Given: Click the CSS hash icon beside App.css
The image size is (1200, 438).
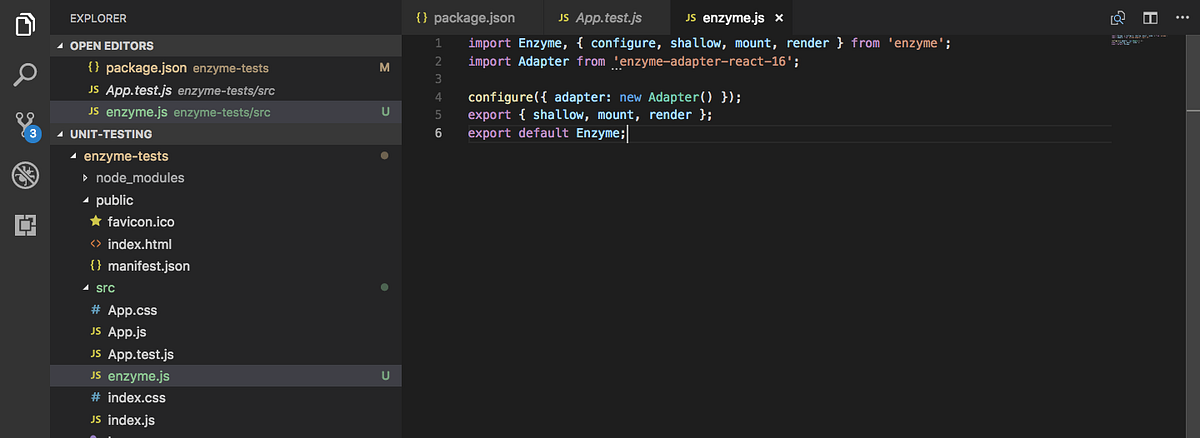Looking at the screenshot, I should coord(95,310).
